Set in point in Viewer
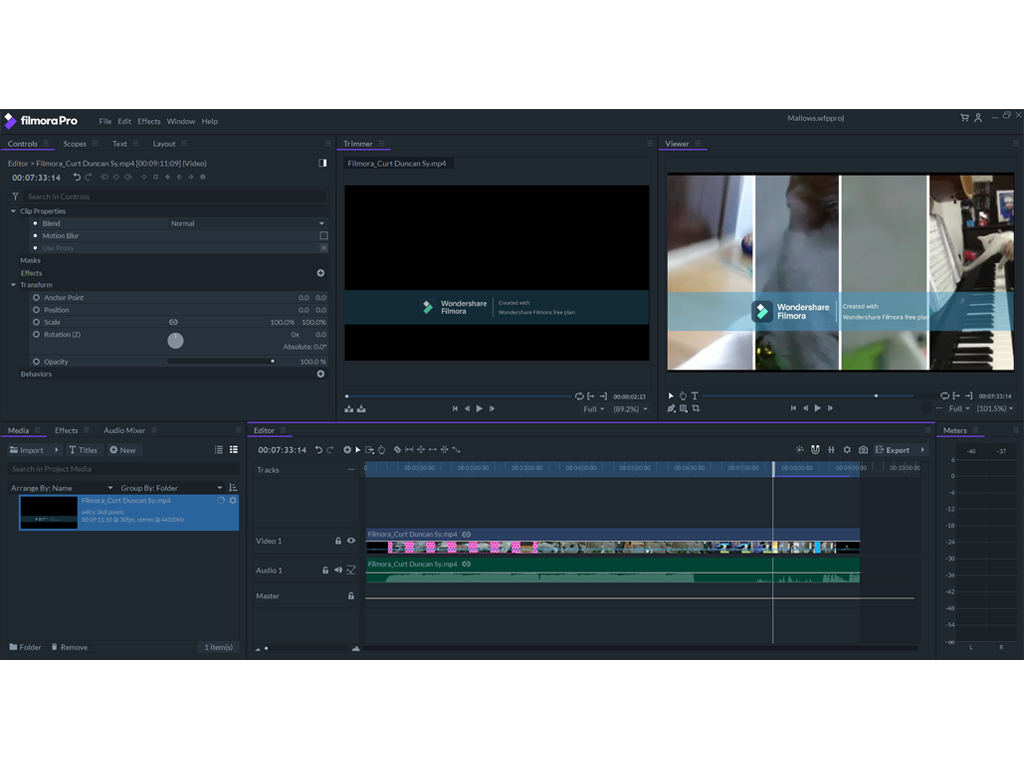This screenshot has height=768, width=1024. pos(956,396)
